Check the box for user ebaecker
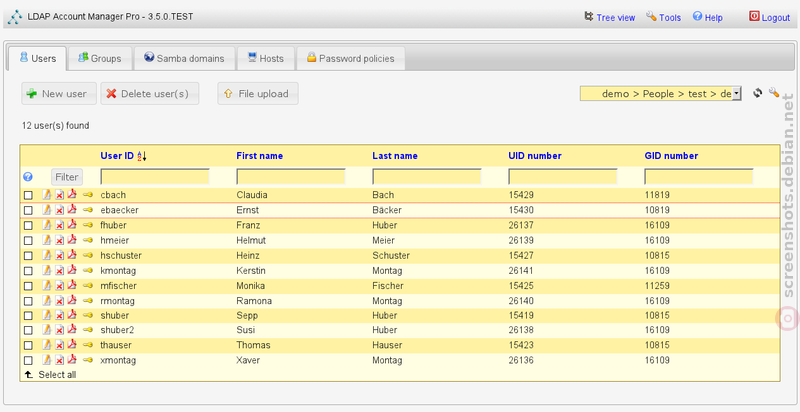This screenshot has height=412, width=800. [28, 210]
